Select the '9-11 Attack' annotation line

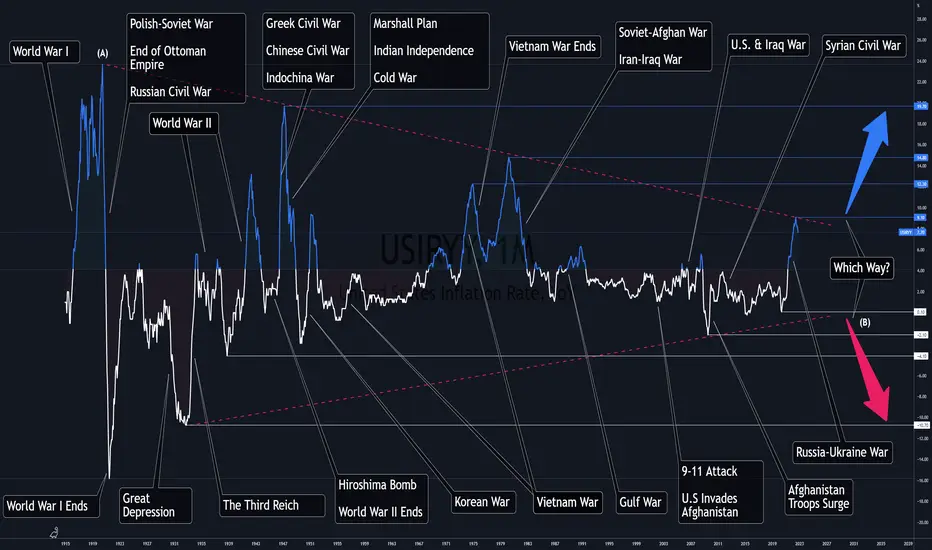[x=709, y=472]
